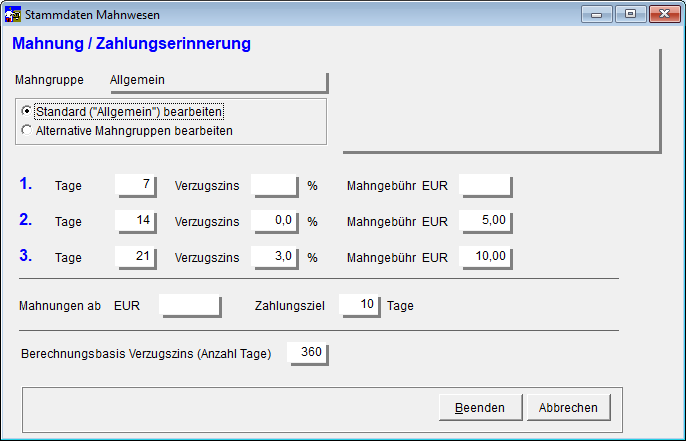Screen dimensions: 686x441
Task: Click the Zahlungsziel label
Action: pos(290,306)
